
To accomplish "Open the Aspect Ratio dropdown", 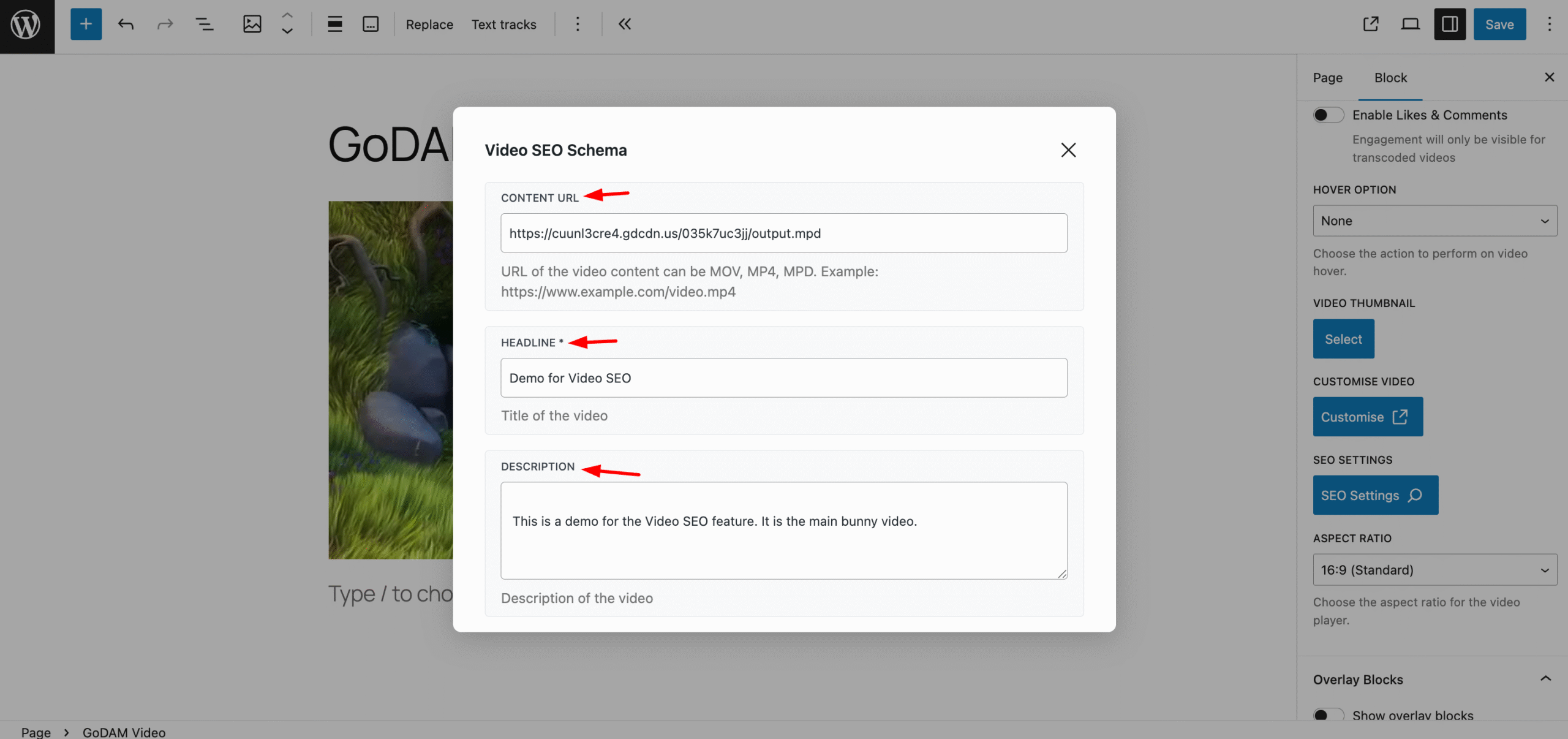I will (x=1434, y=570).
